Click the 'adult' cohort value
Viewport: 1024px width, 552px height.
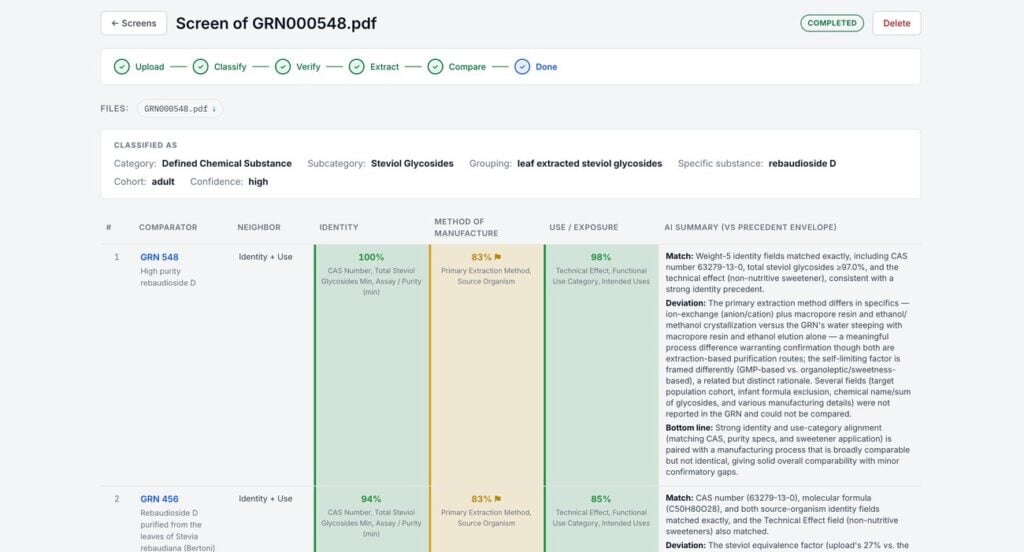point(163,182)
